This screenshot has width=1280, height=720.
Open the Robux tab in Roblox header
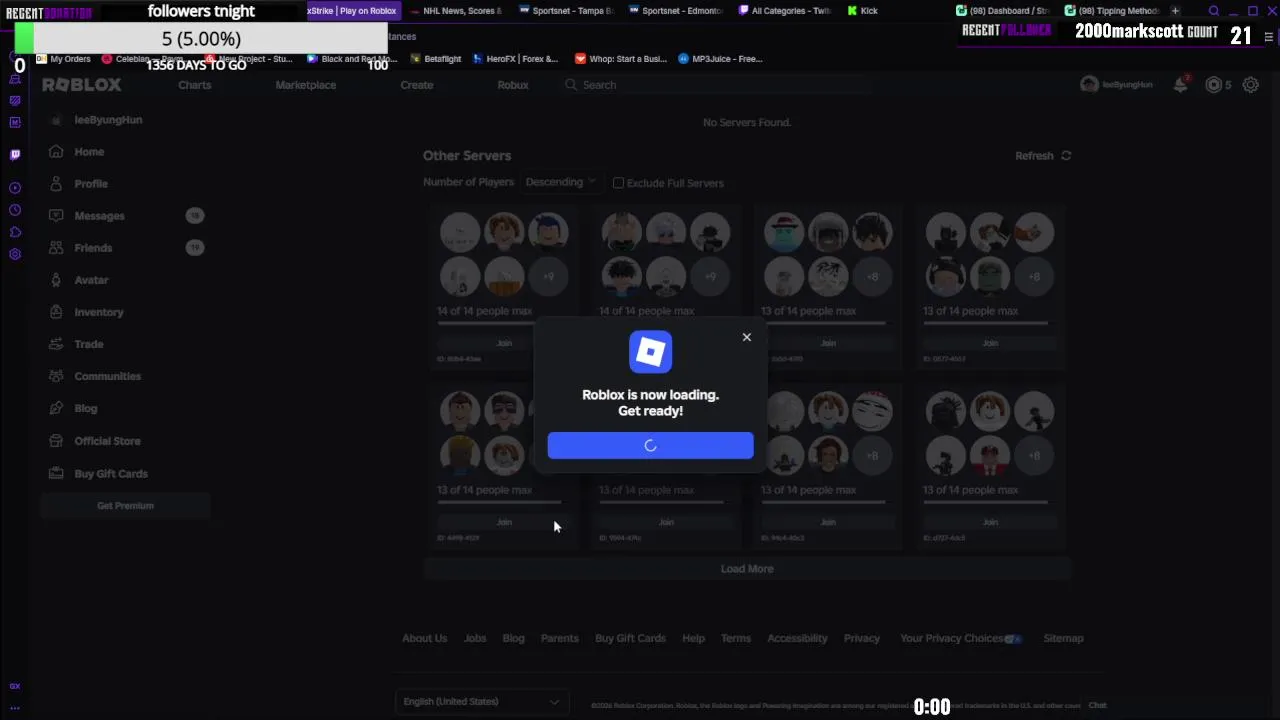point(513,85)
